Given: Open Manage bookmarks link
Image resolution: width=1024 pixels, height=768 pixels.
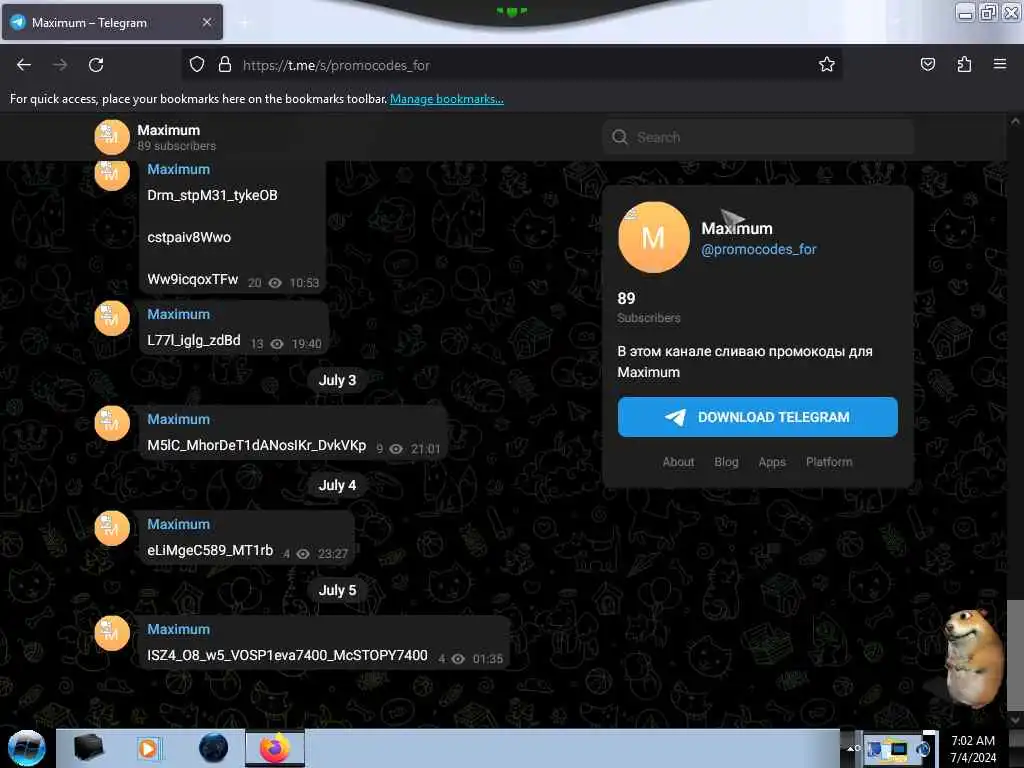Looking at the screenshot, I should [447, 99].
